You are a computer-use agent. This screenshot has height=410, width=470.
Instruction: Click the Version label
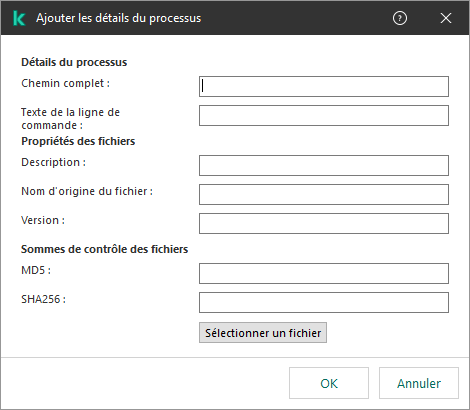tap(43, 220)
